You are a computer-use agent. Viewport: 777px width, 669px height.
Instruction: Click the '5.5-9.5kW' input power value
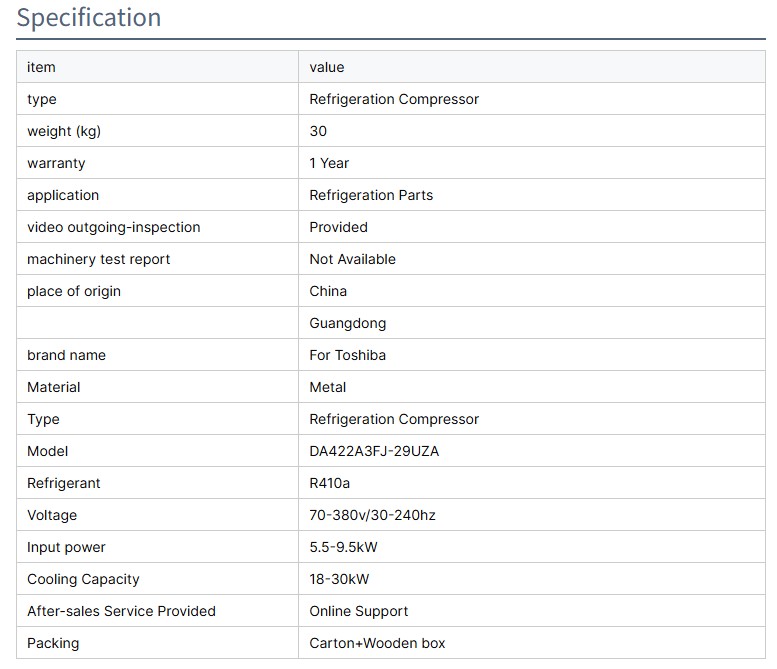point(343,547)
